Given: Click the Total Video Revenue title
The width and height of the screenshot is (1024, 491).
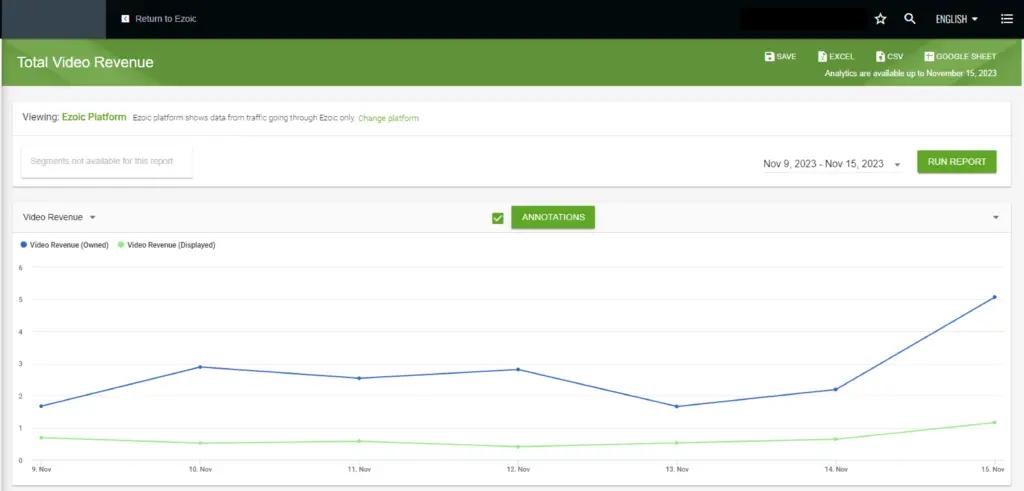Looking at the screenshot, I should coord(85,63).
